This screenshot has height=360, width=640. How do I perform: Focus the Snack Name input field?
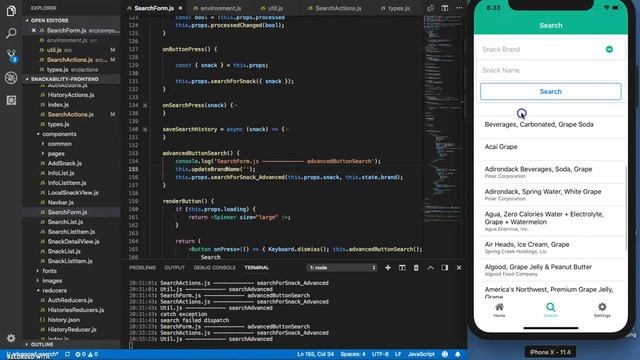click(x=551, y=70)
